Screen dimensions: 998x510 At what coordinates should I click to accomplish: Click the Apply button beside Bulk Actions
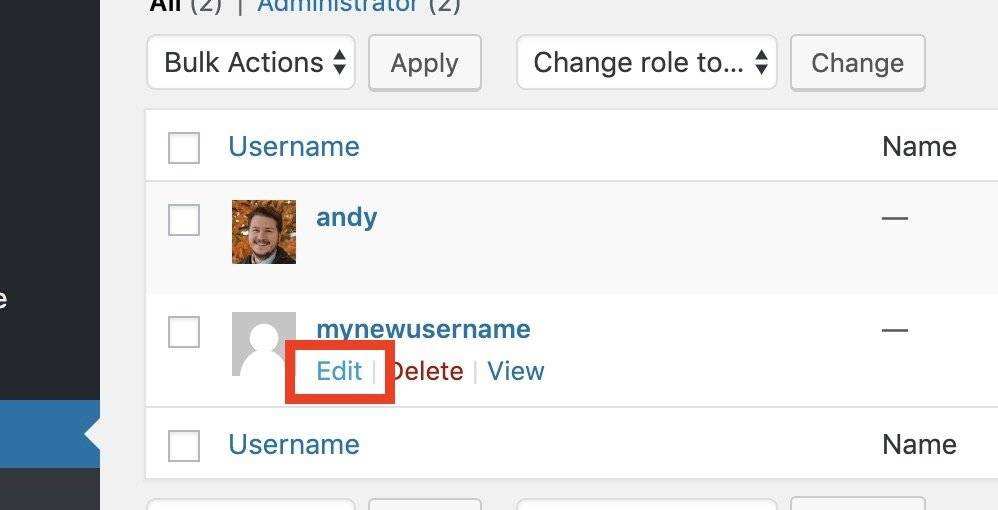(x=424, y=63)
